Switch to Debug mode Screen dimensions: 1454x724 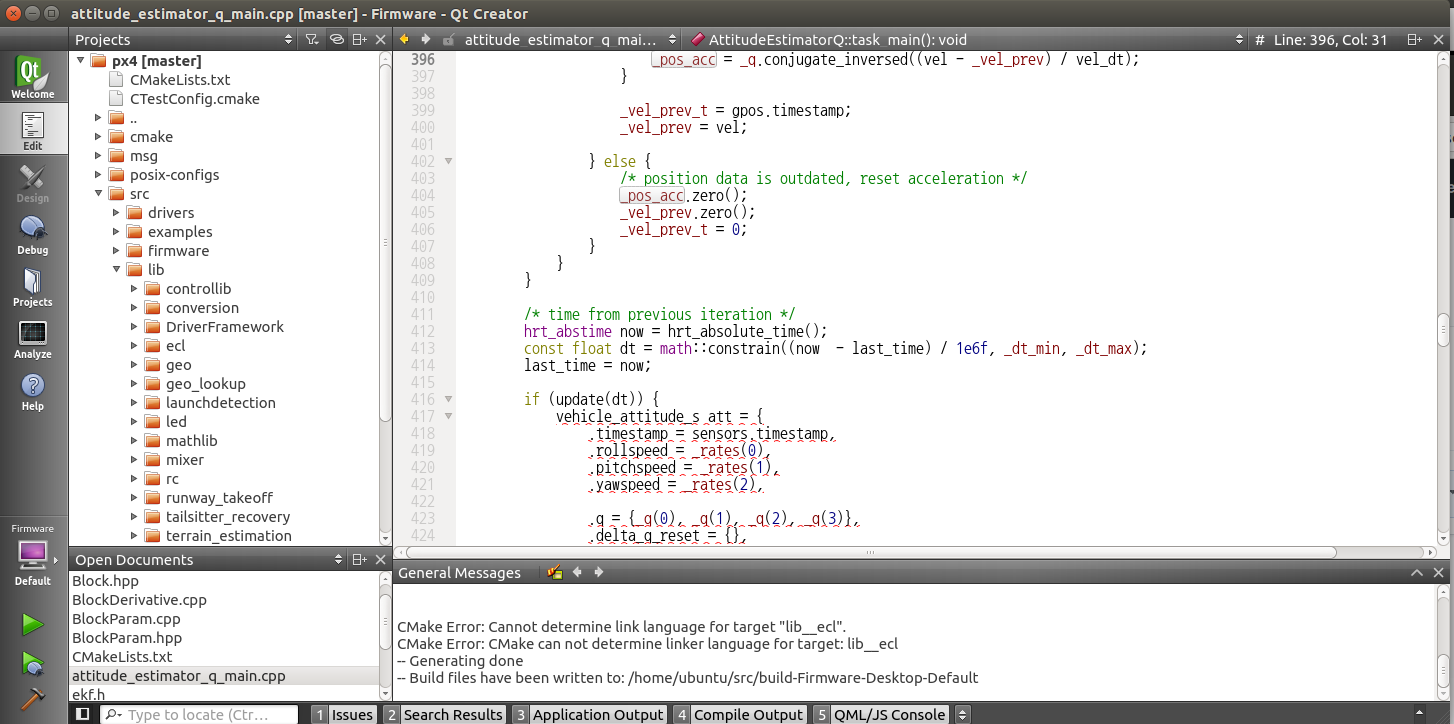[x=33, y=234]
